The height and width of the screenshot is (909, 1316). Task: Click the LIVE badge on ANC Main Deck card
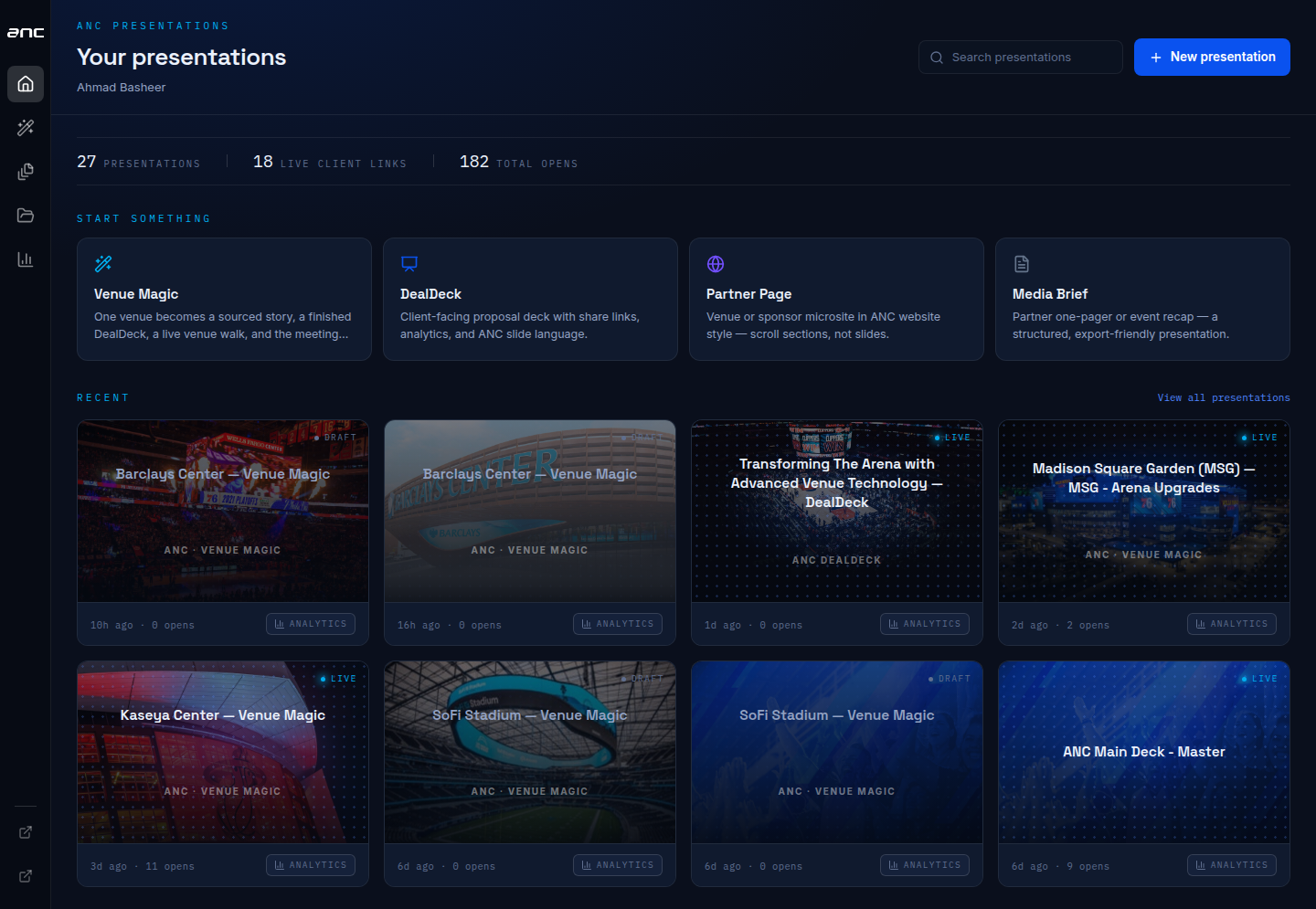(x=1259, y=679)
